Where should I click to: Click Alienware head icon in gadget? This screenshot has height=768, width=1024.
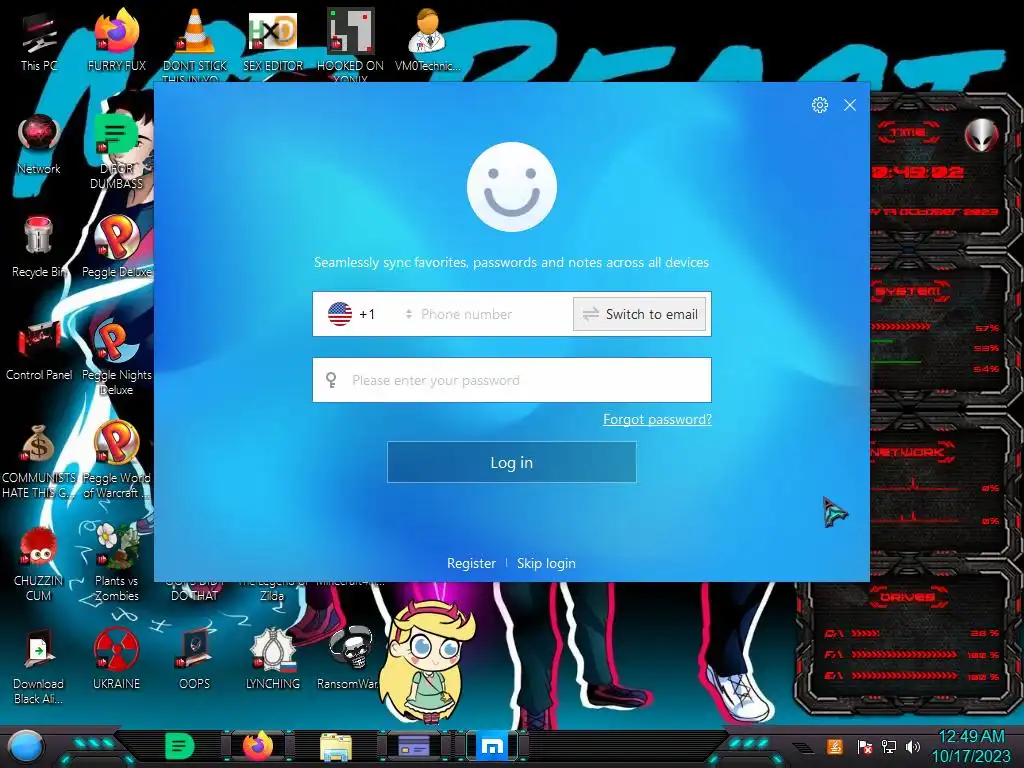(x=981, y=136)
